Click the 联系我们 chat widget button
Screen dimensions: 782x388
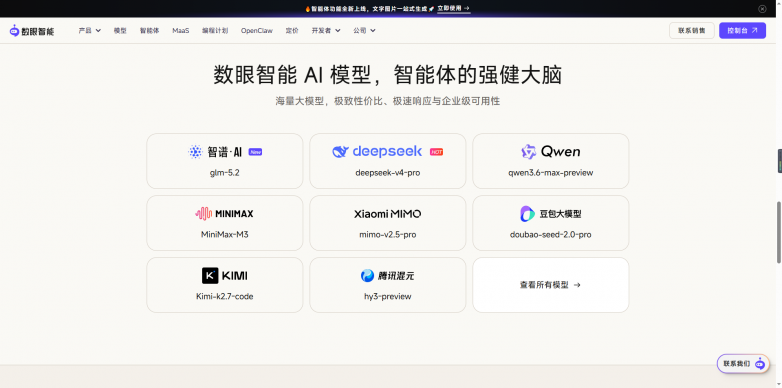click(x=743, y=364)
